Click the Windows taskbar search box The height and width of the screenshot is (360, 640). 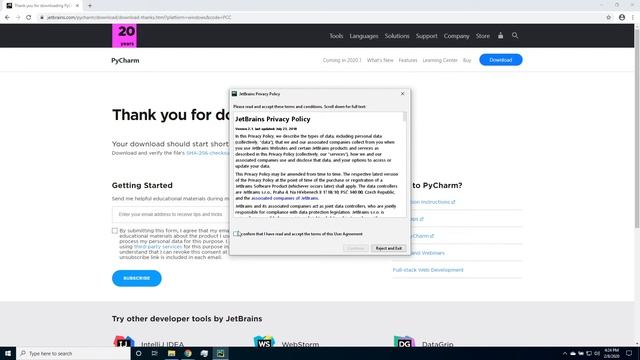point(73,353)
